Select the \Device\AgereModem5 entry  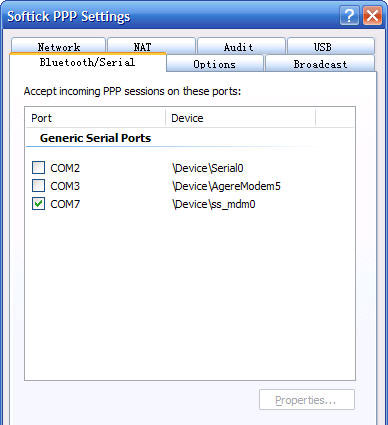tap(226, 186)
